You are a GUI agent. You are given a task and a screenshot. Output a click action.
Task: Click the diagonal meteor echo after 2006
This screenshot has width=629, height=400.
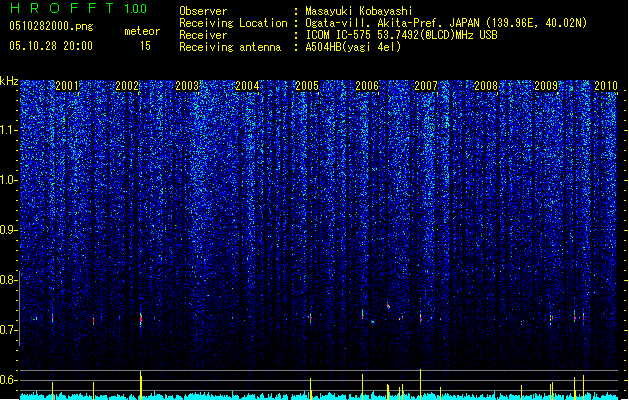point(388,306)
